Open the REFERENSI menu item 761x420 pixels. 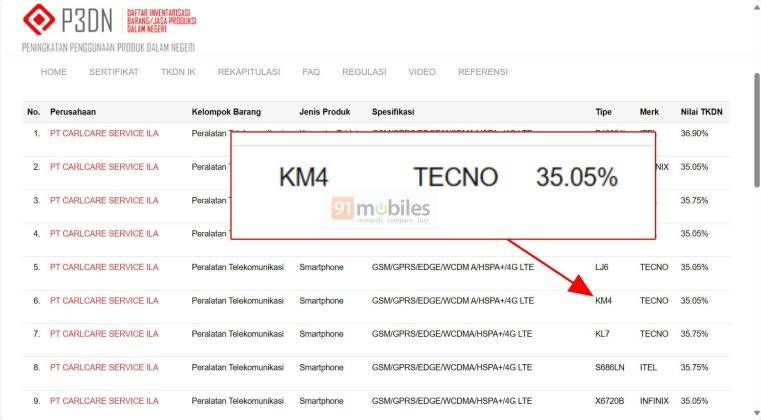point(482,72)
